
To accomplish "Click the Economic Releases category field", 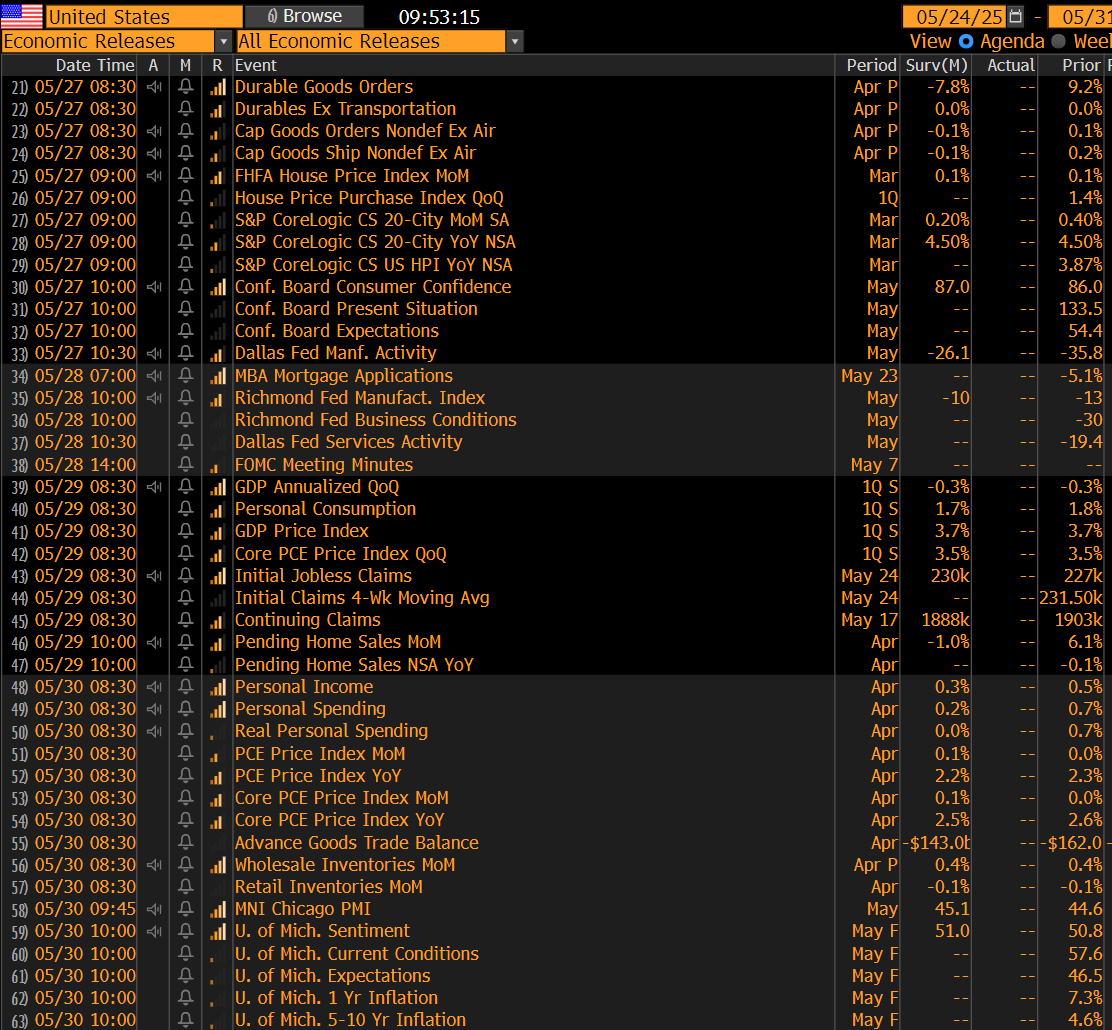I will point(108,42).
